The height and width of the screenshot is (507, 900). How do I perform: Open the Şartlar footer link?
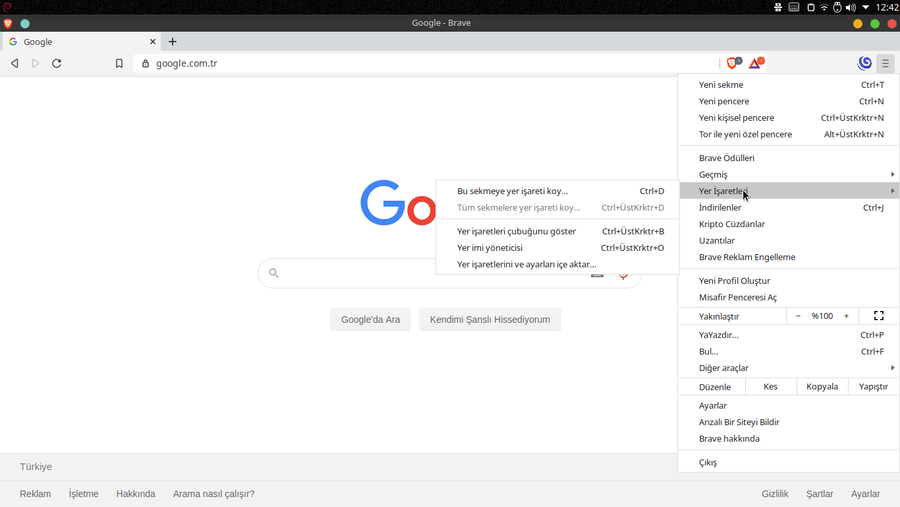coord(820,494)
